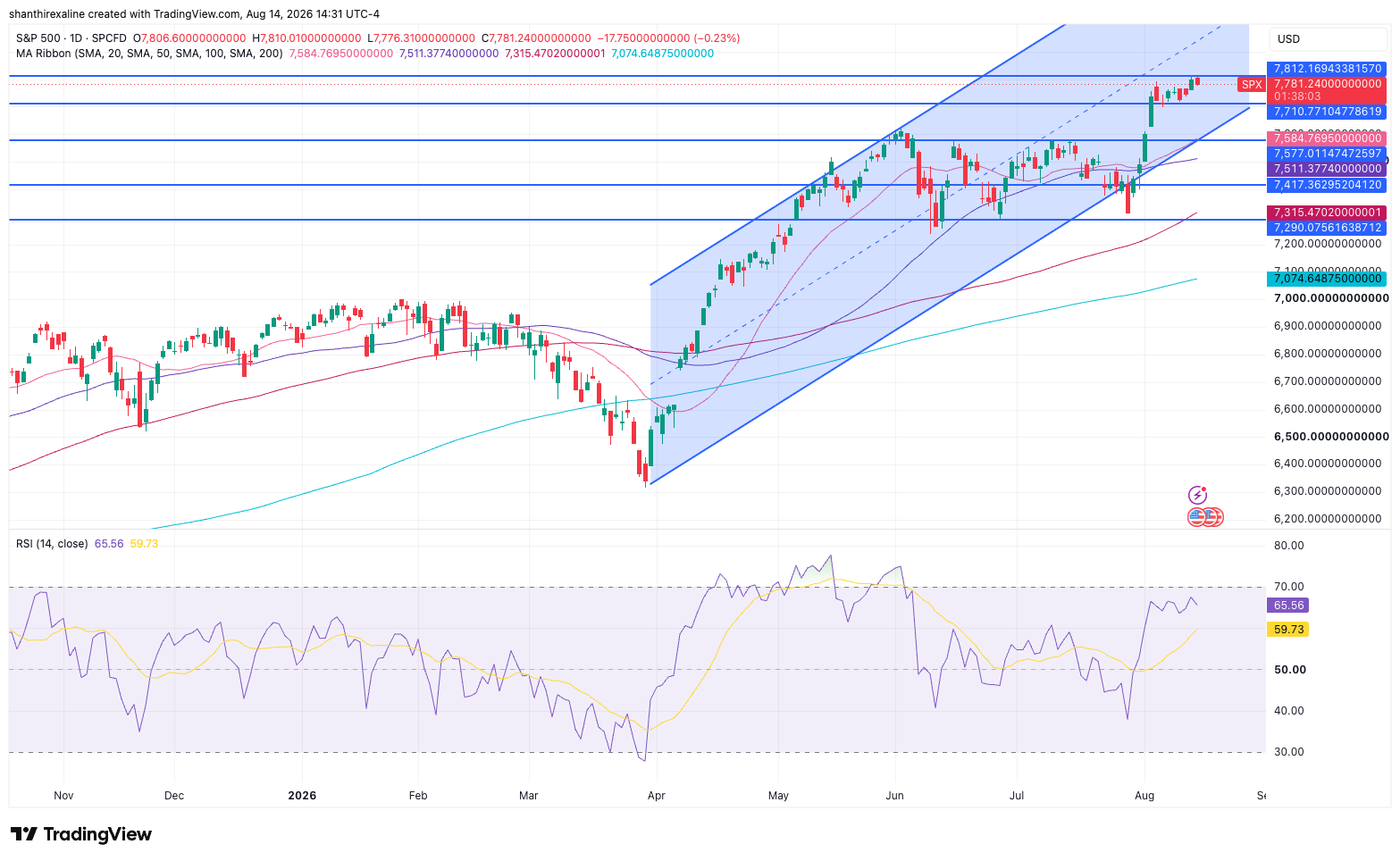Click the low value 7,776.31 in the legend
The height and width of the screenshot is (861, 1400).
point(425,38)
